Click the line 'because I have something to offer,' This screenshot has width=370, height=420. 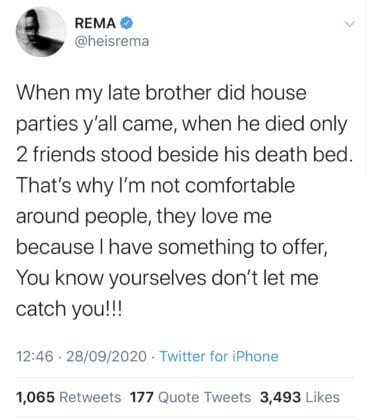(172, 248)
